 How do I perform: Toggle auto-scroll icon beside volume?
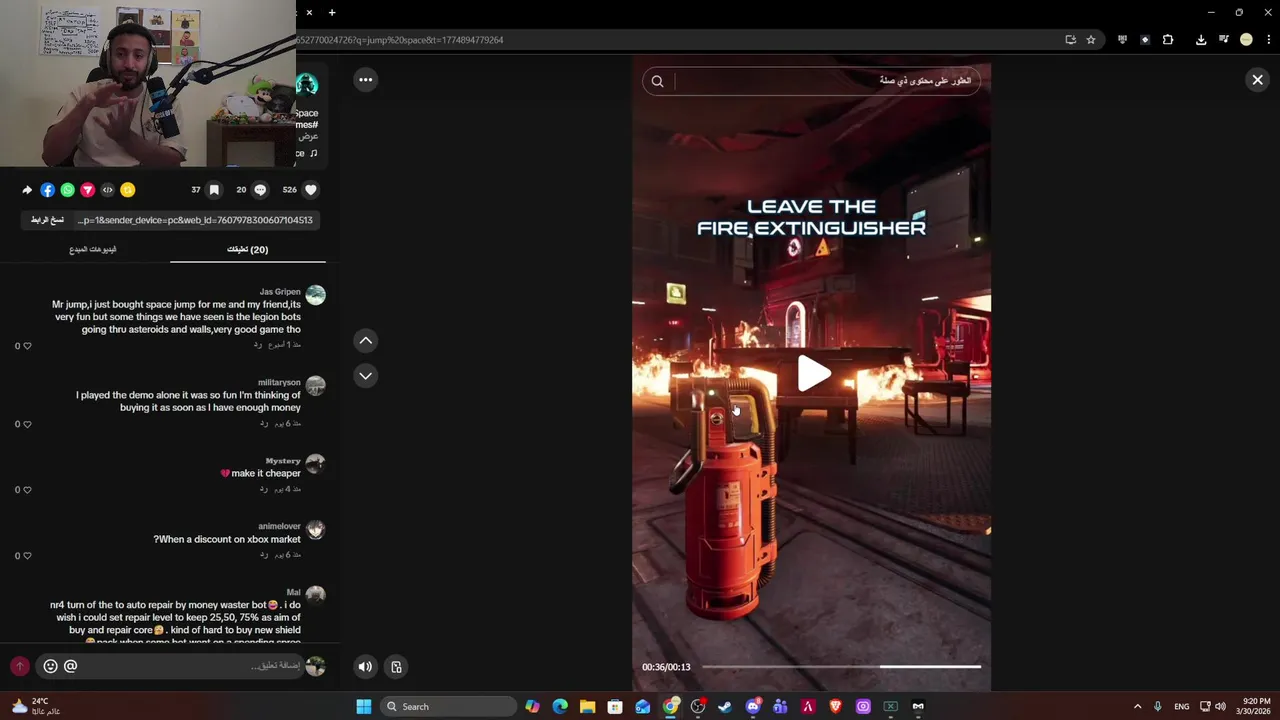396,667
